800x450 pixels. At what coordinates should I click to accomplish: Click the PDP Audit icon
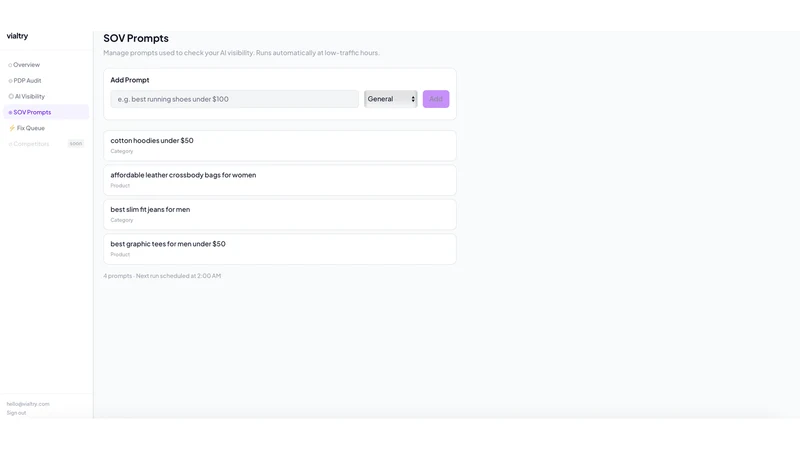(x=10, y=81)
